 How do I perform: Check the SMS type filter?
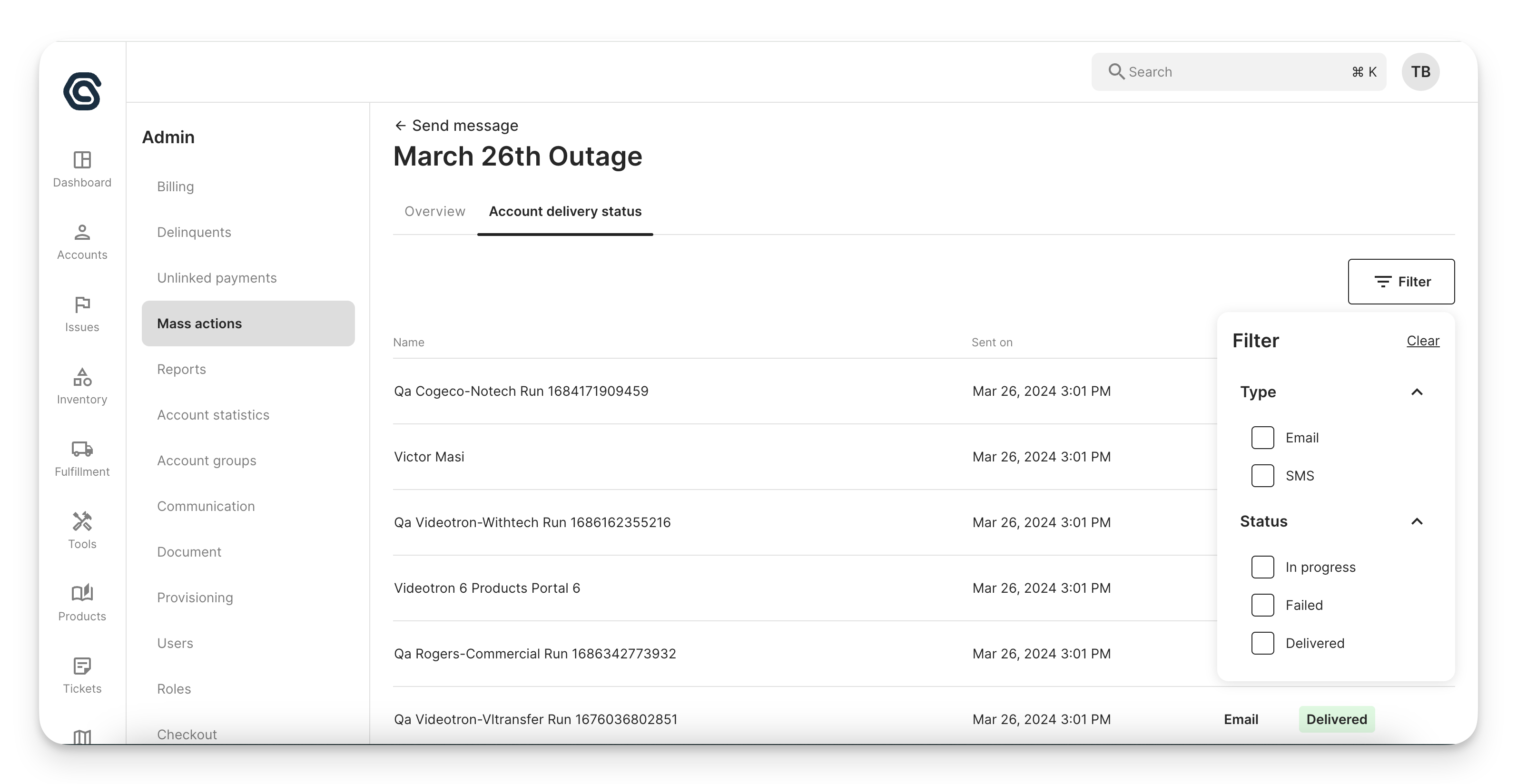(x=1262, y=476)
